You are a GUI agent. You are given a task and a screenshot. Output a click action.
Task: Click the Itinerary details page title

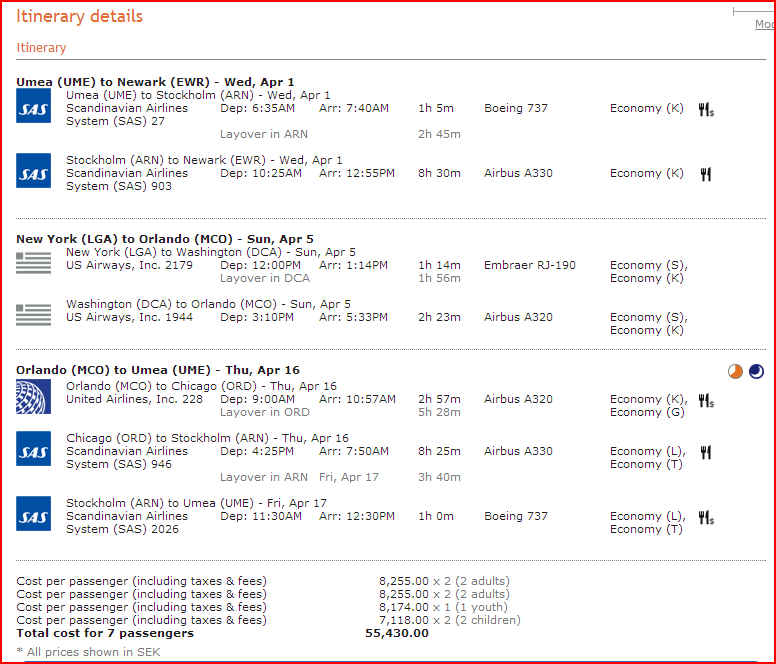[79, 17]
